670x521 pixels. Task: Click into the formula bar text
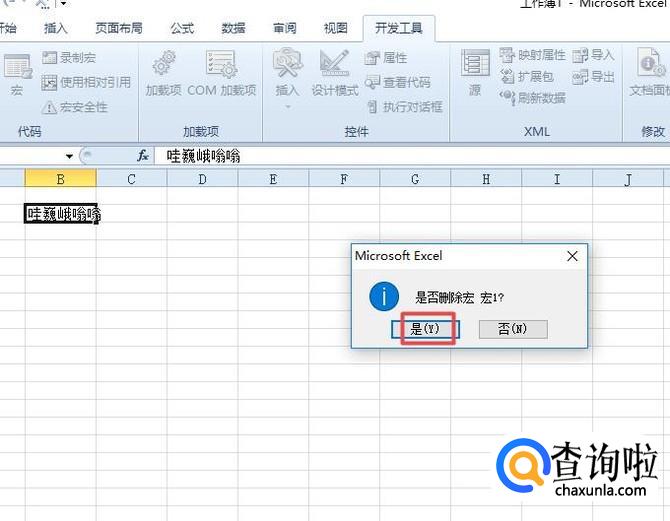(203, 156)
